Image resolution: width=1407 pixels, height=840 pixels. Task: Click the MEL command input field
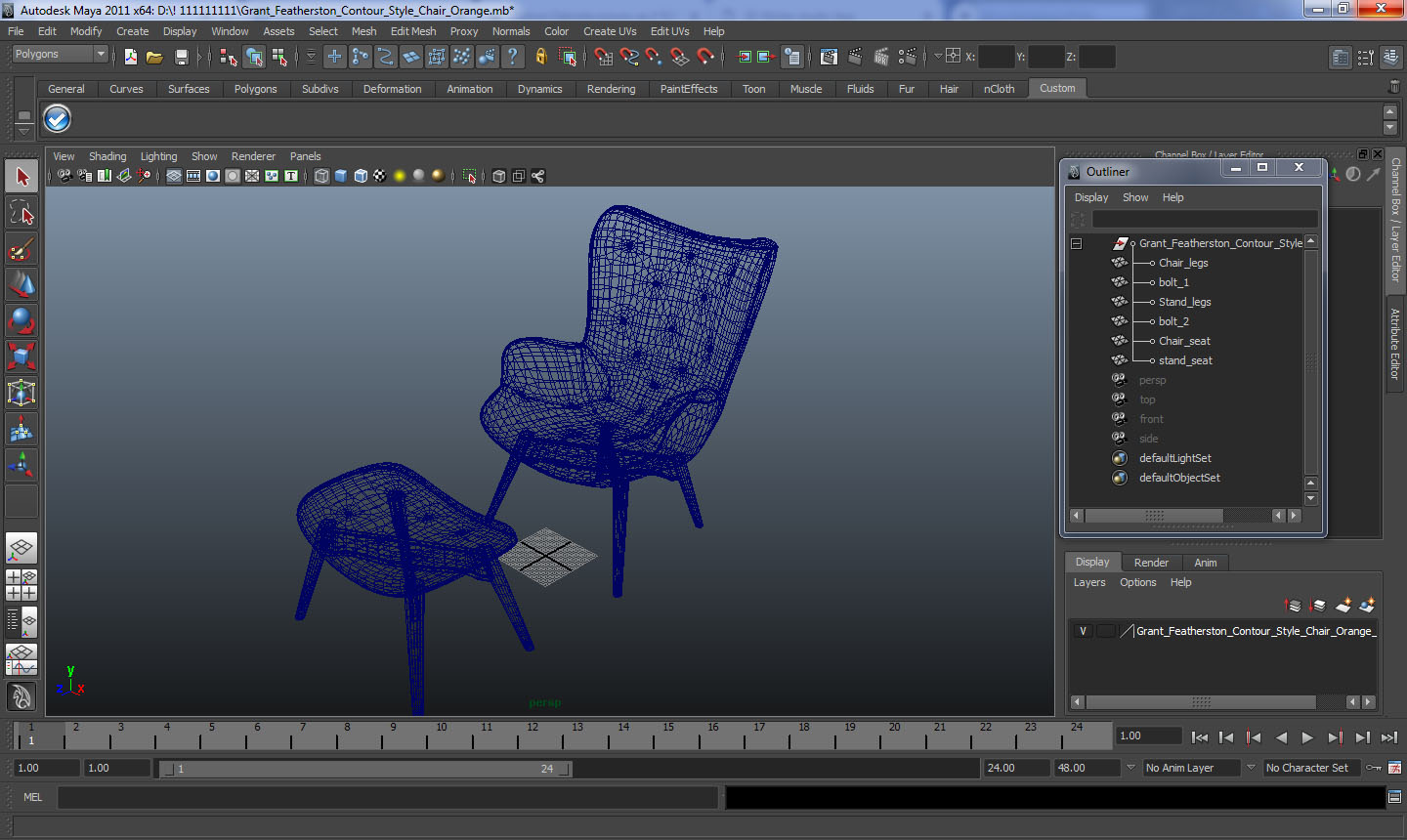click(388, 798)
